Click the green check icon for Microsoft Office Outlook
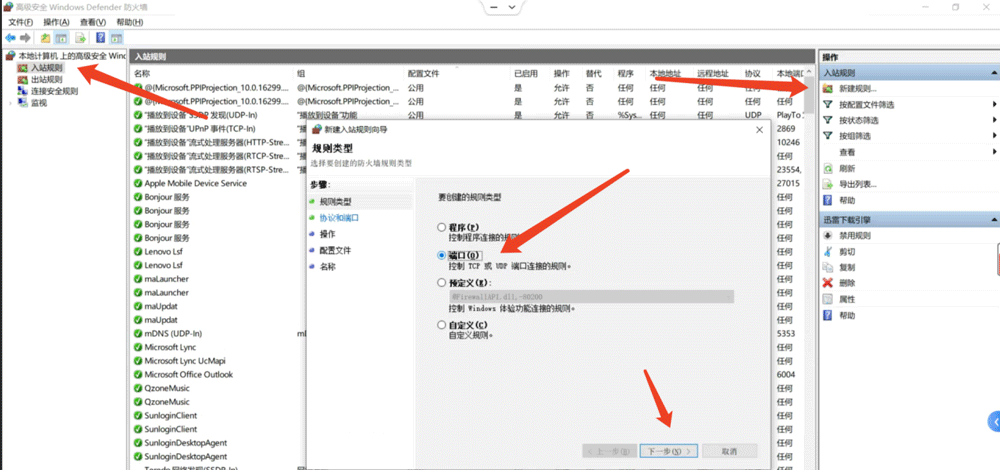The height and width of the screenshot is (470, 1000). pos(138,374)
